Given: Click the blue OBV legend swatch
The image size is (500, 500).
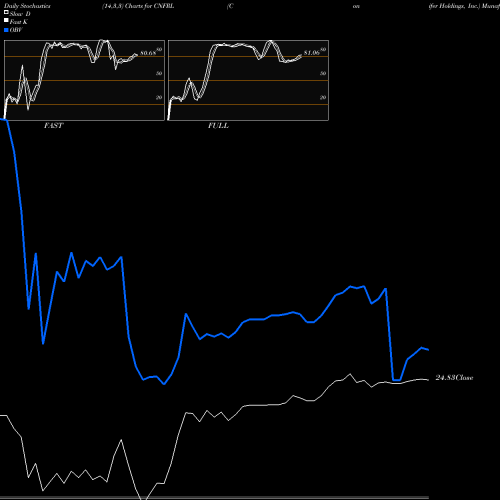Looking at the screenshot, I should point(6,30).
